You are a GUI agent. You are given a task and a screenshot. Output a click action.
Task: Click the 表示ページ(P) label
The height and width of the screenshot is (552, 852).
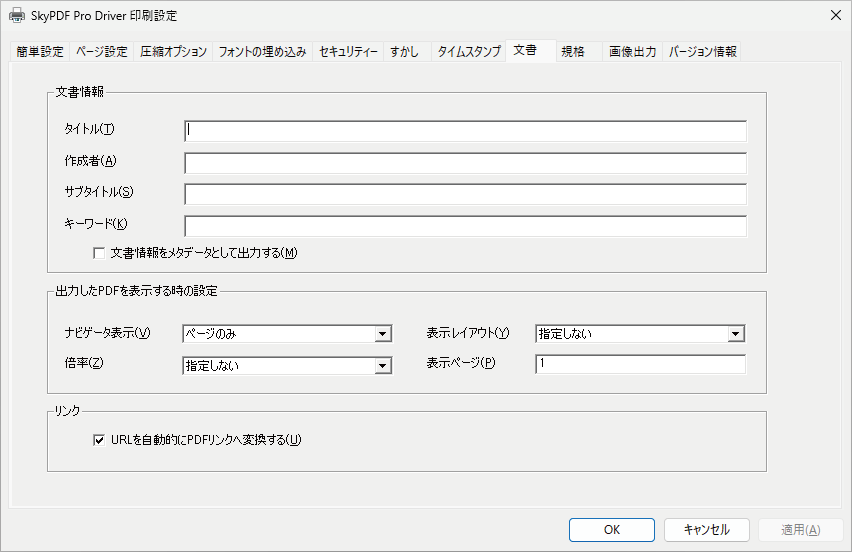click(x=461, y=363)
